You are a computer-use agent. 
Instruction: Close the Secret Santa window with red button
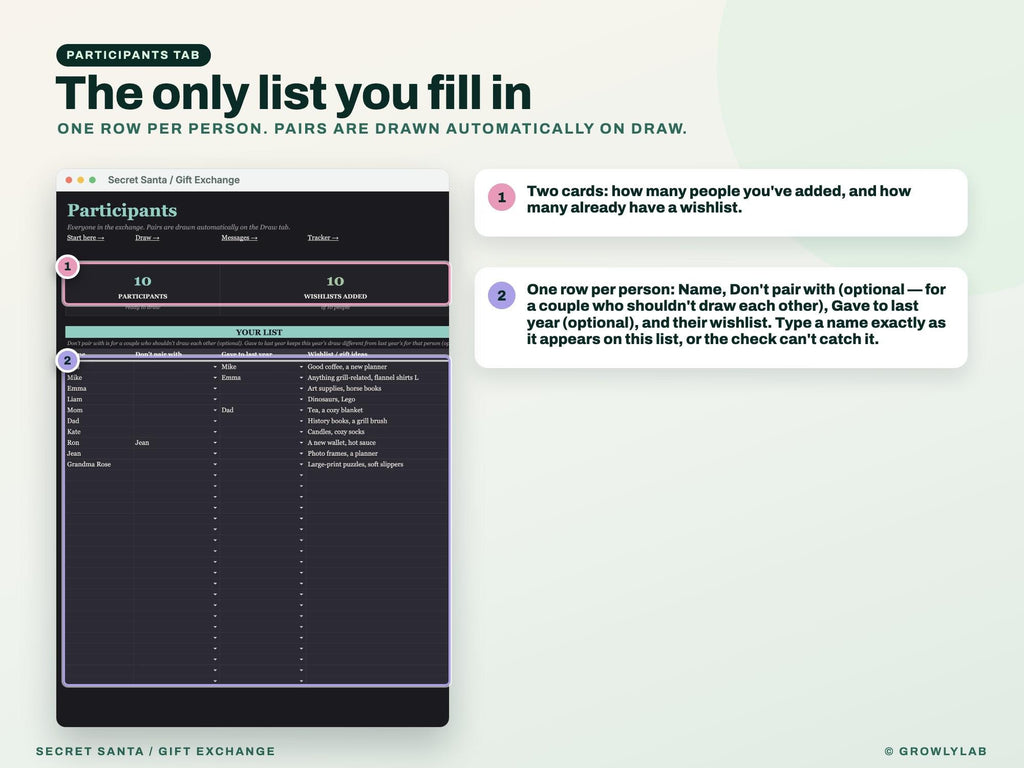[69, 180]
